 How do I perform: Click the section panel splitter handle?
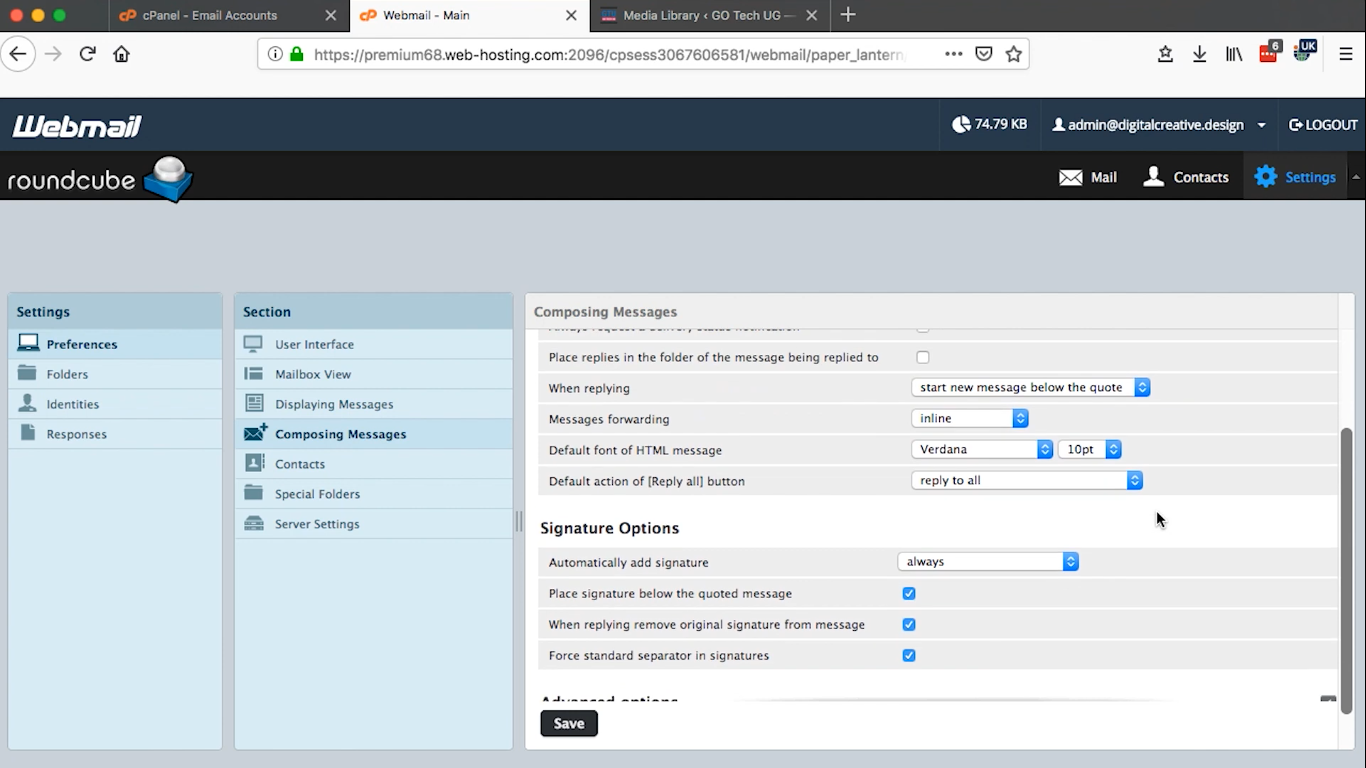tap(519, 521)
